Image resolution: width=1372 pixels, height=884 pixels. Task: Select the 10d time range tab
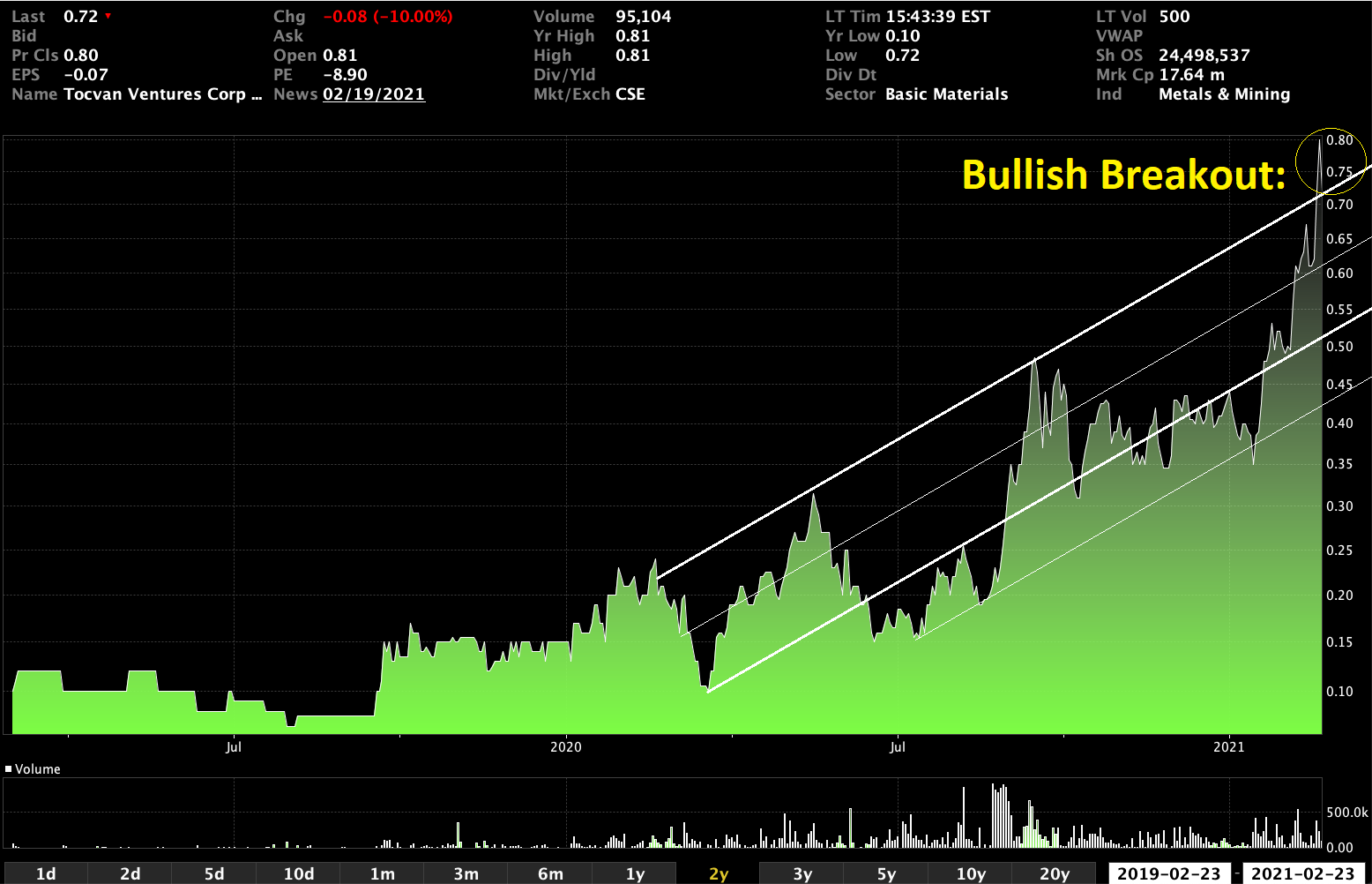298,873
